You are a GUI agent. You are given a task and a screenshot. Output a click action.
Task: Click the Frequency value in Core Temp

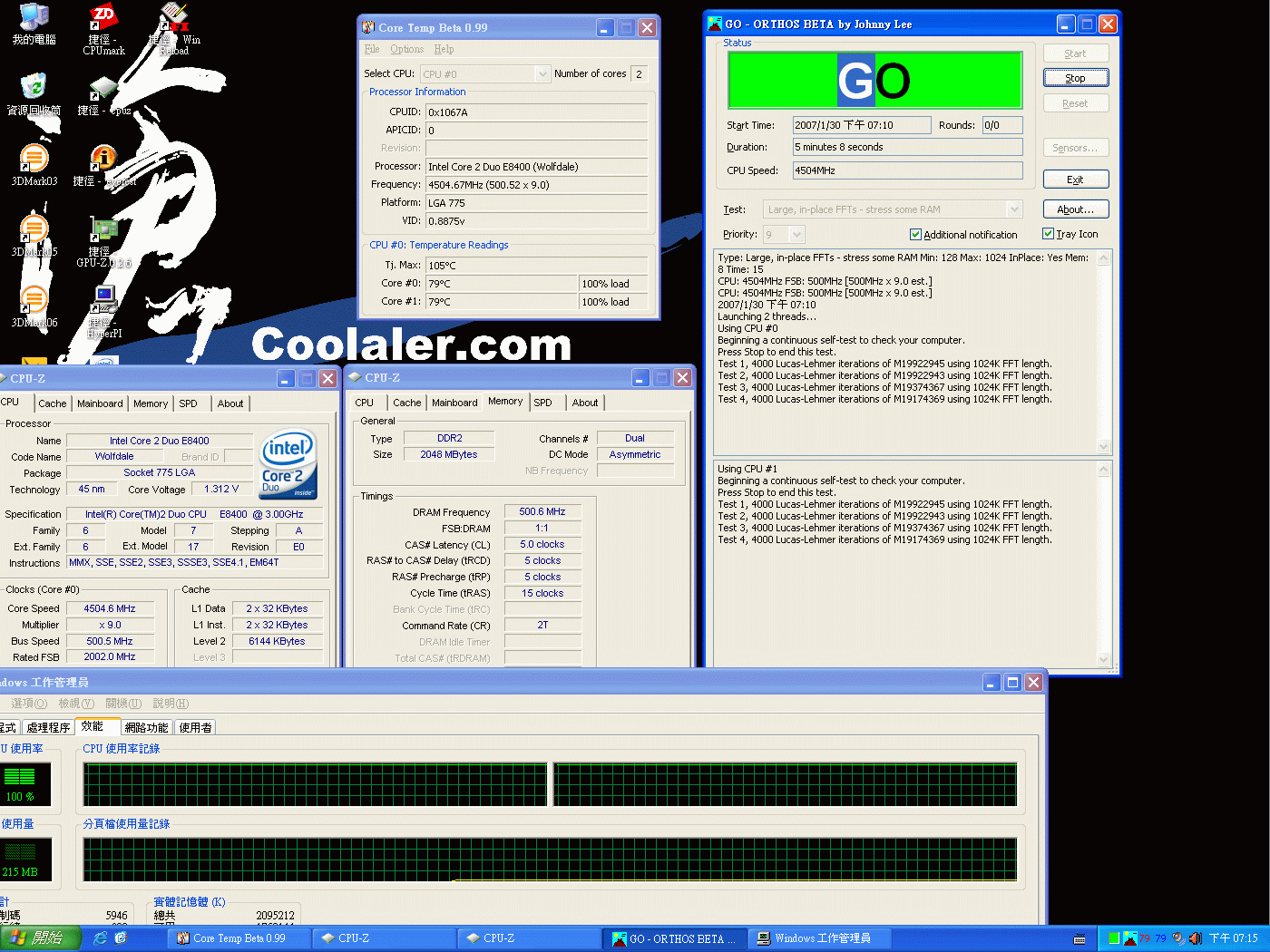537,185
